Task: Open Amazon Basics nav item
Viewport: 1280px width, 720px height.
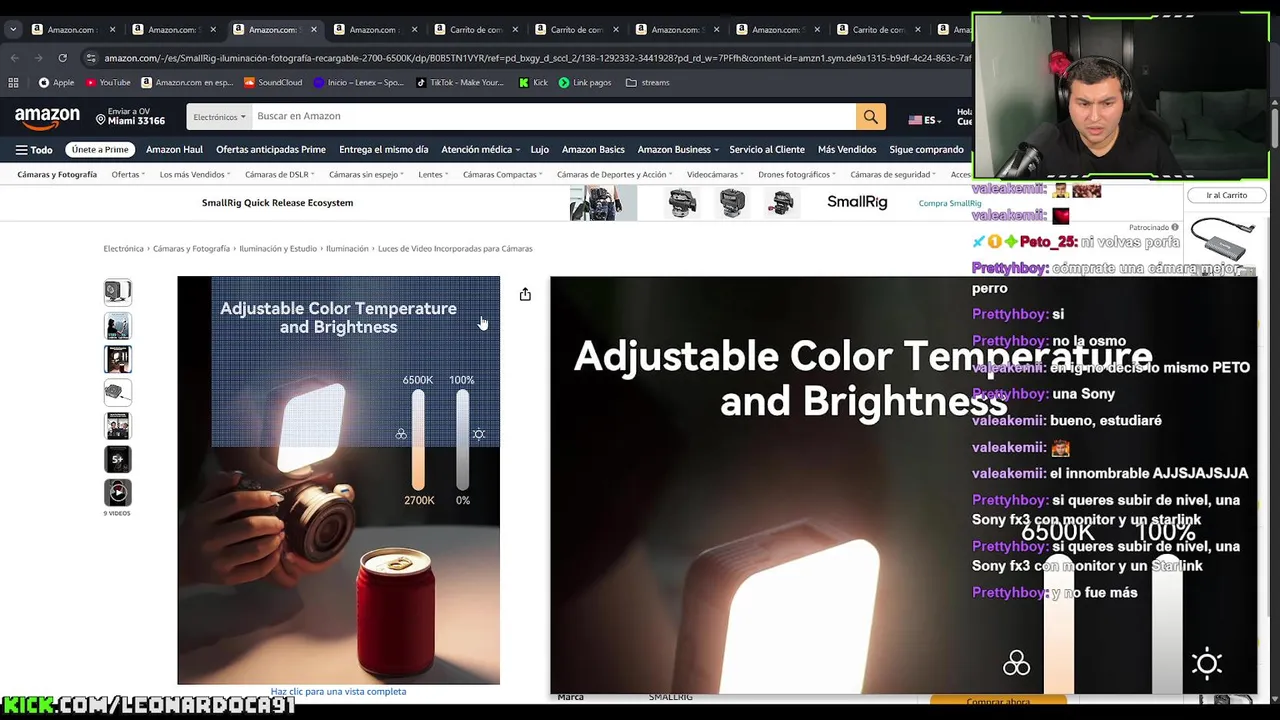Action: pyautogui.click(x=593, y=150)
